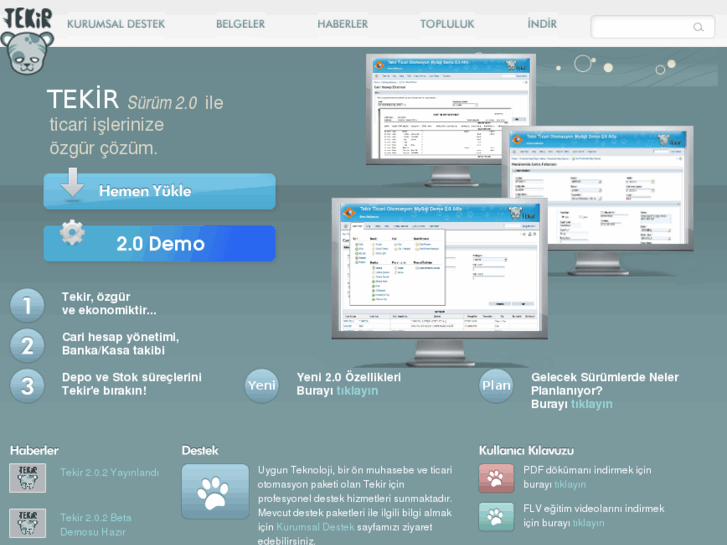Click 'Depo ve Stok süreçlerini' text
Viewport: 727px width, 545px height.
click(132, 377)
